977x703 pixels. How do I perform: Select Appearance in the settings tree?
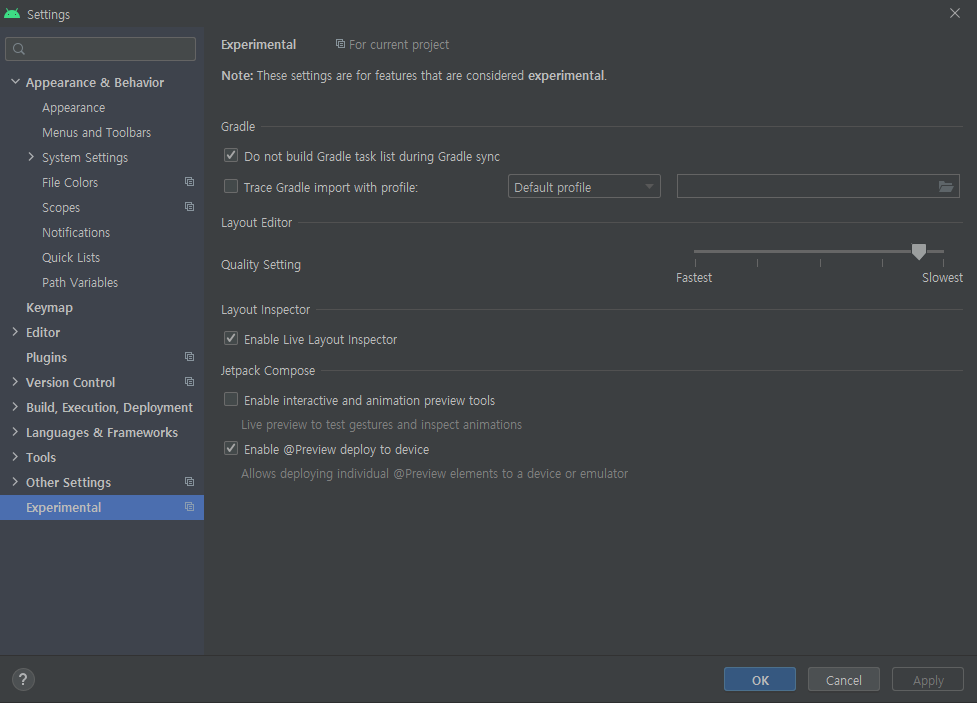click(x=74, y=108)
